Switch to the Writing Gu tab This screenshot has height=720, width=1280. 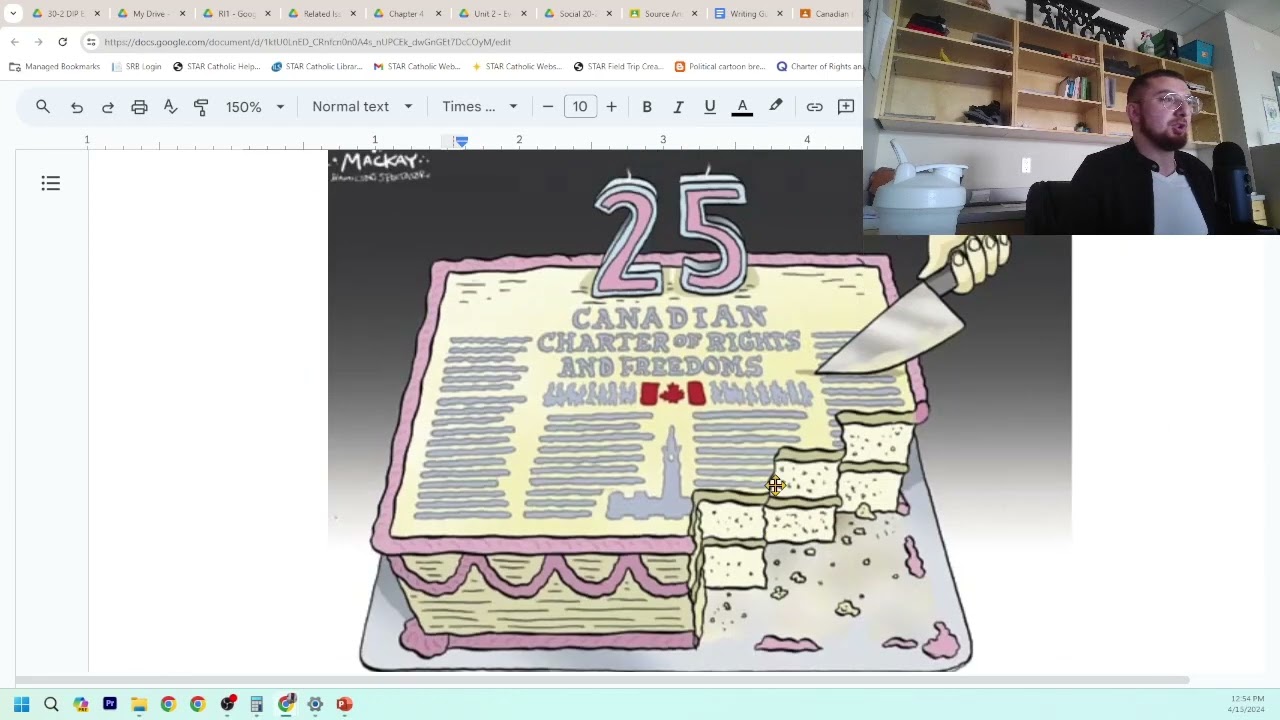[x=748, y=14]
